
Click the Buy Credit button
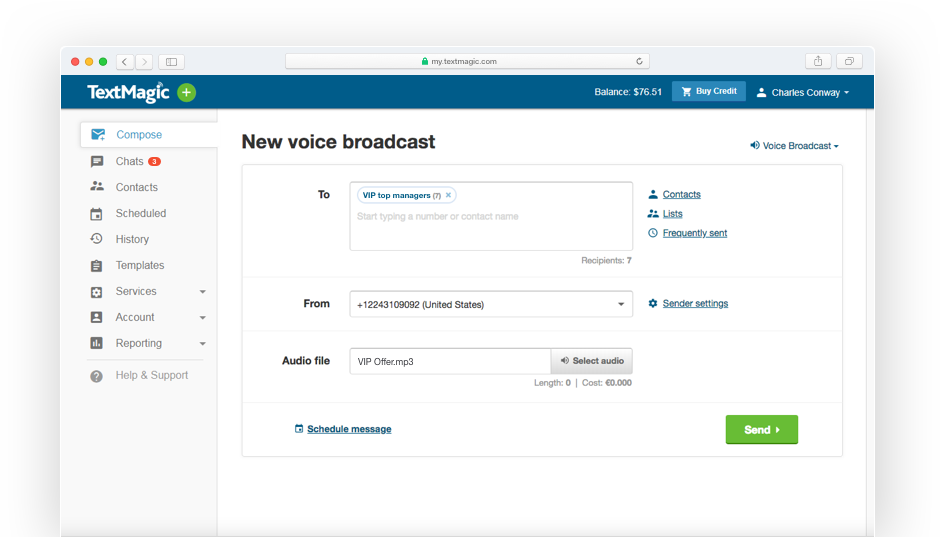(709, 91)
